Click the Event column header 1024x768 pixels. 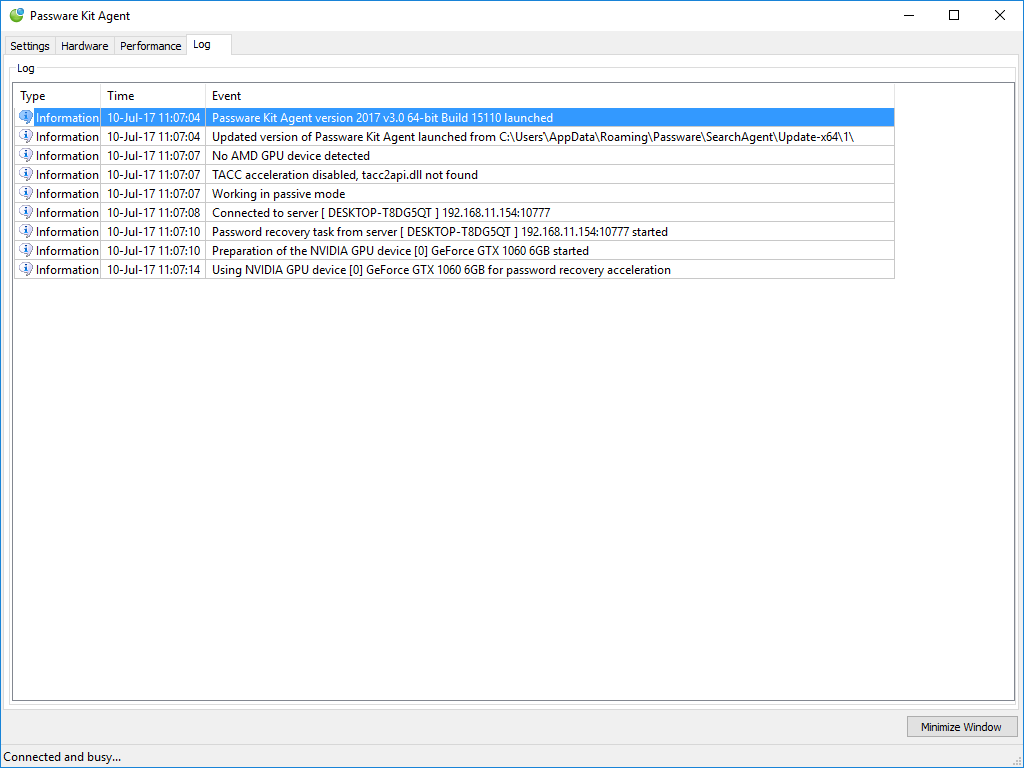(550, 96)
